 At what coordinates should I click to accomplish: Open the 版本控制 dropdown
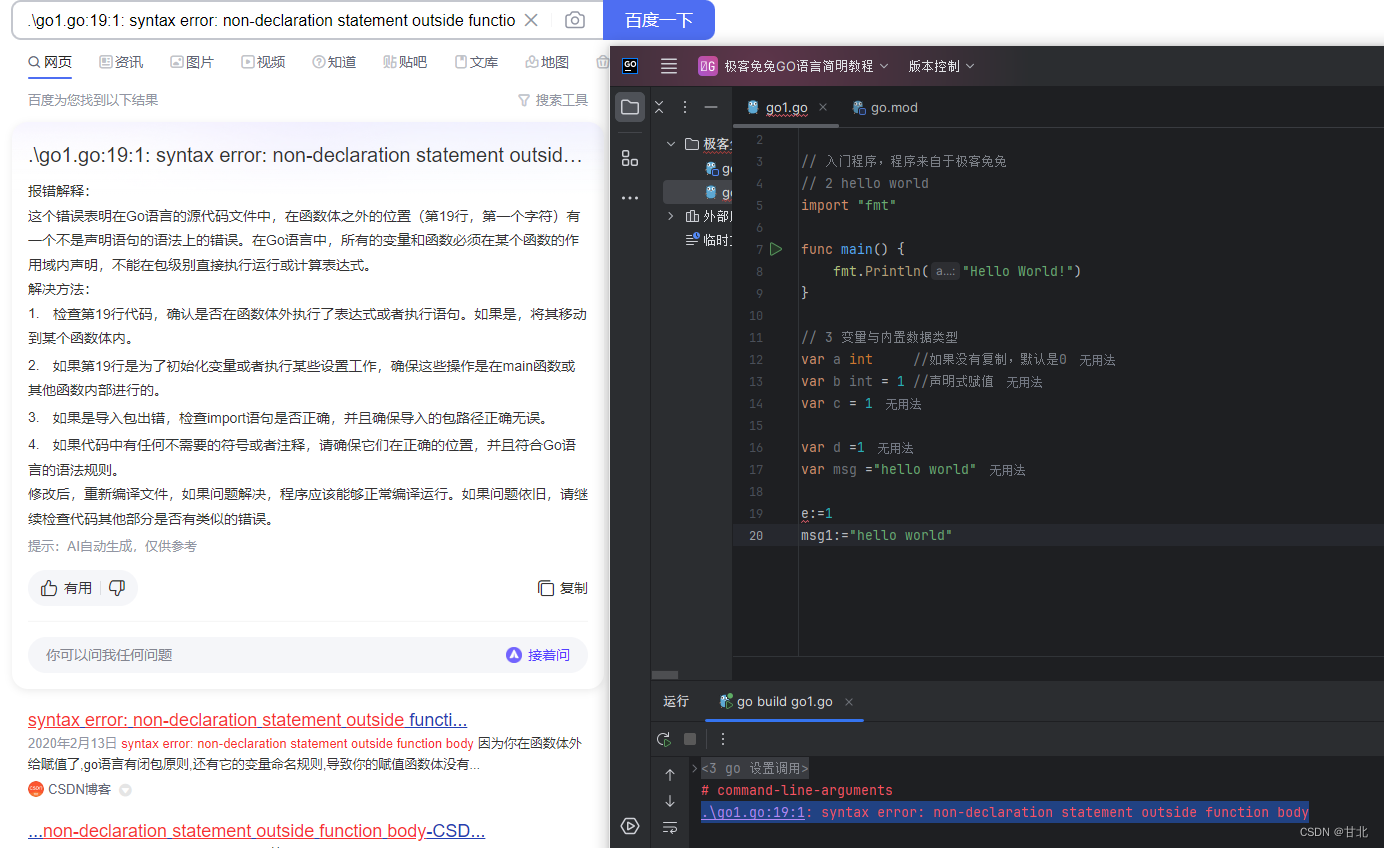(x=941, y=66)
